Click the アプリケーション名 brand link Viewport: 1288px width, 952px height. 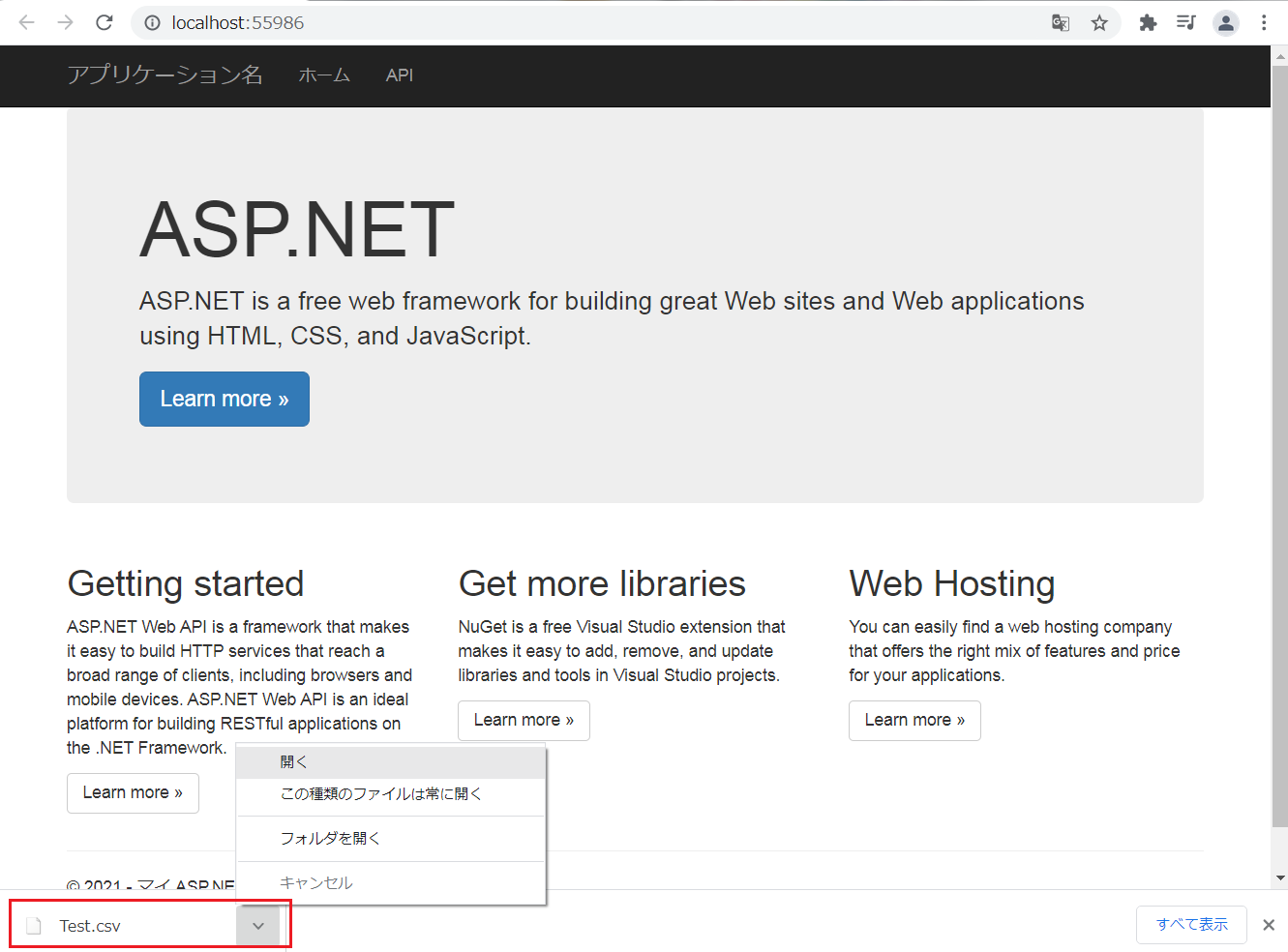165,75
